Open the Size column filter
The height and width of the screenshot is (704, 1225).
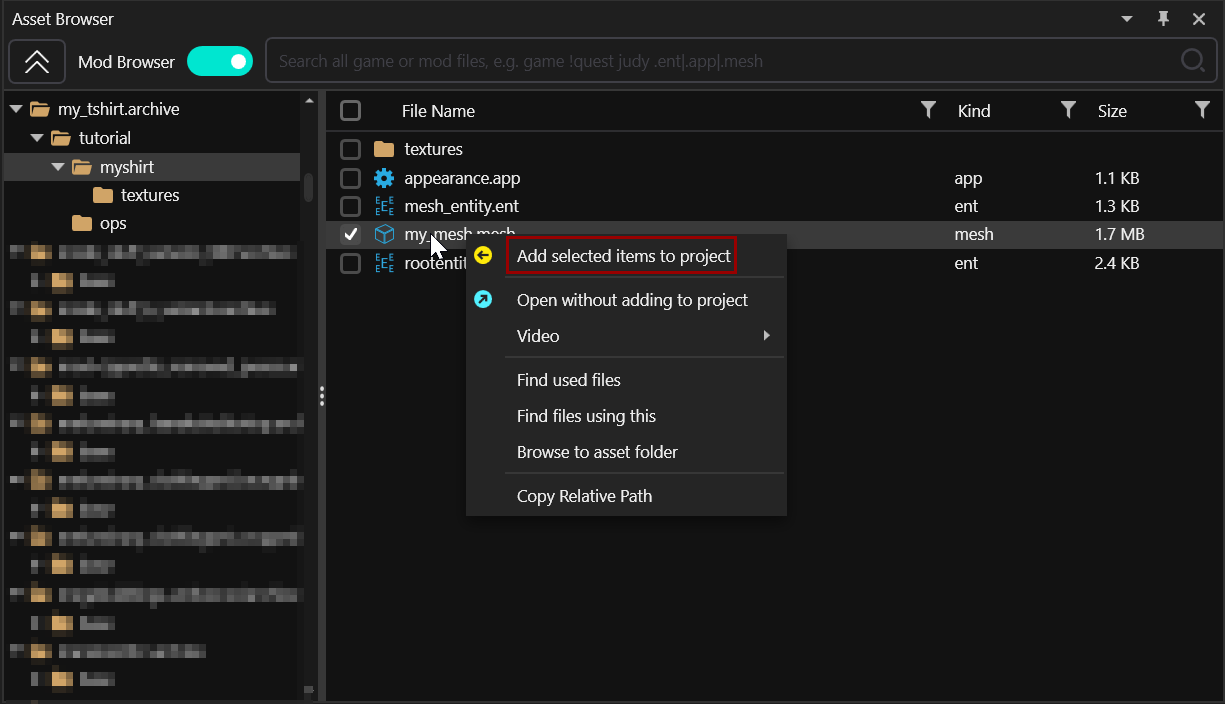1202,110
